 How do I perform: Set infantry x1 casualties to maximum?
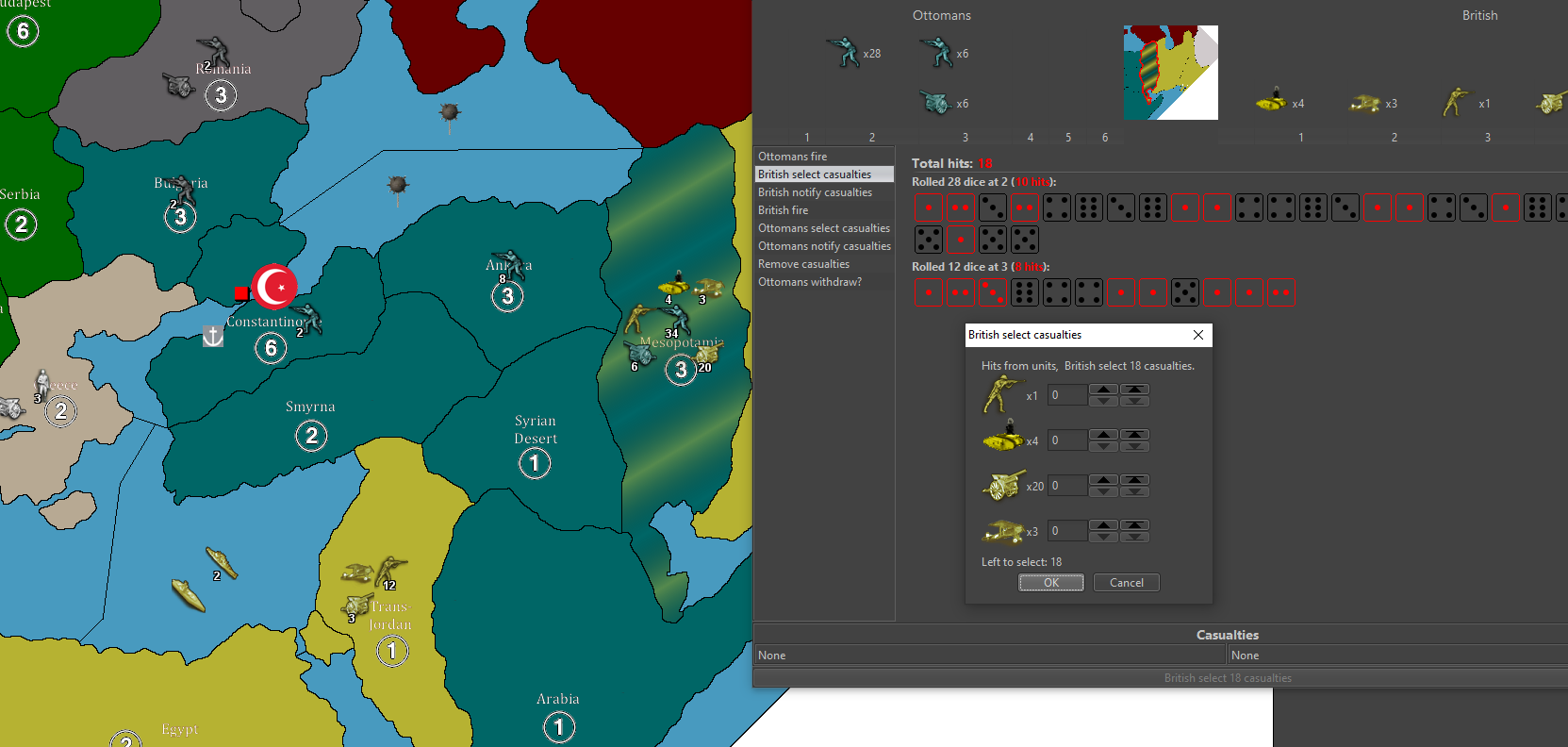tap(1134, 390)
